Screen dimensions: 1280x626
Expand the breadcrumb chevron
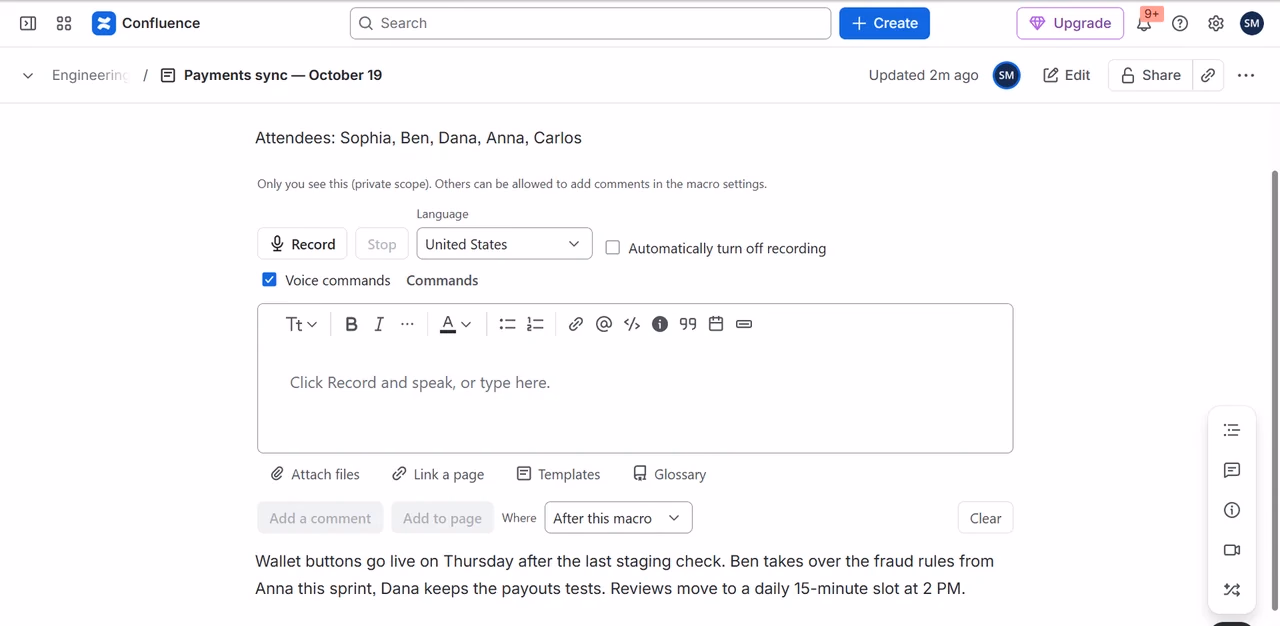pos(28,75)
